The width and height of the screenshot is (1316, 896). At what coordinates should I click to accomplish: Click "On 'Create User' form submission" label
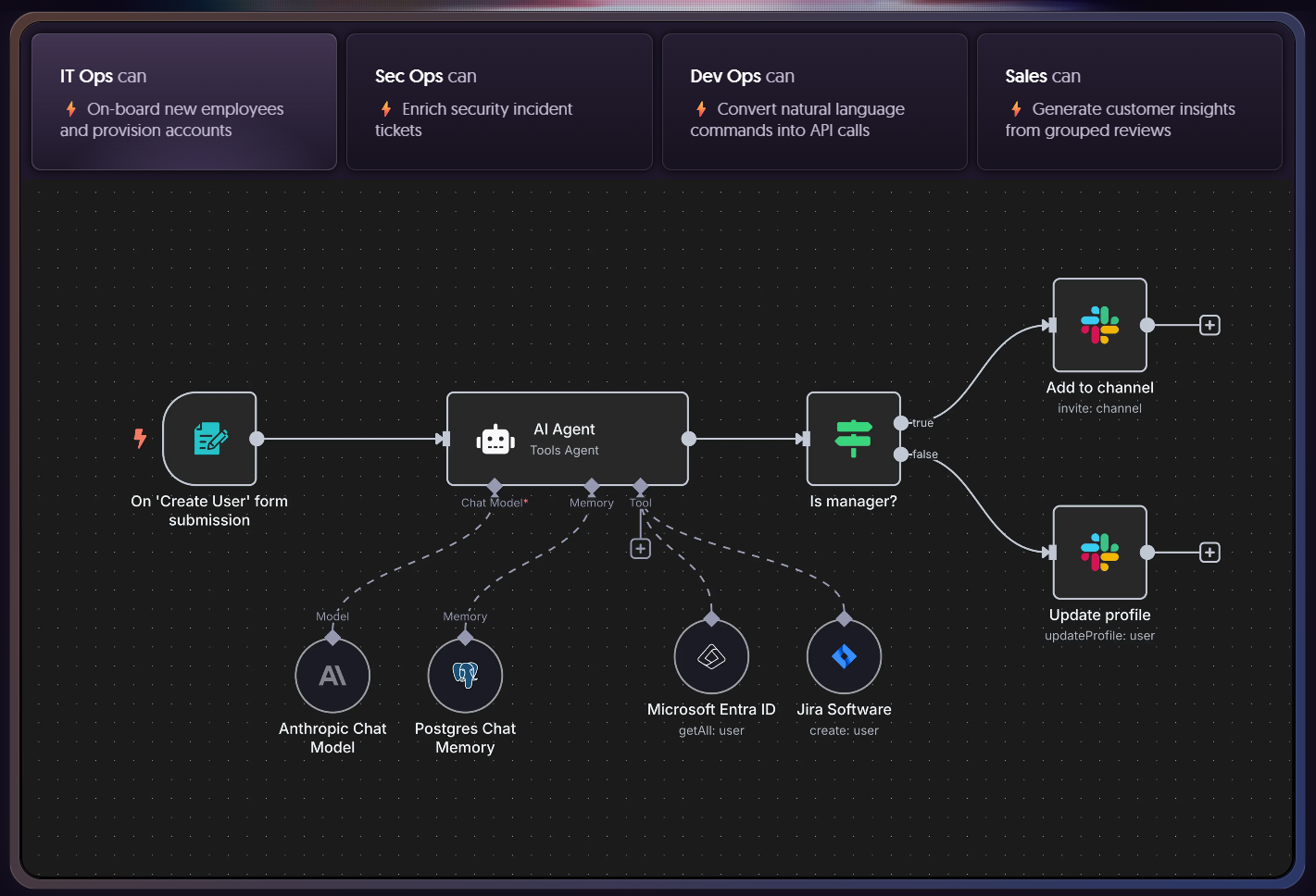tap(209, 511)
